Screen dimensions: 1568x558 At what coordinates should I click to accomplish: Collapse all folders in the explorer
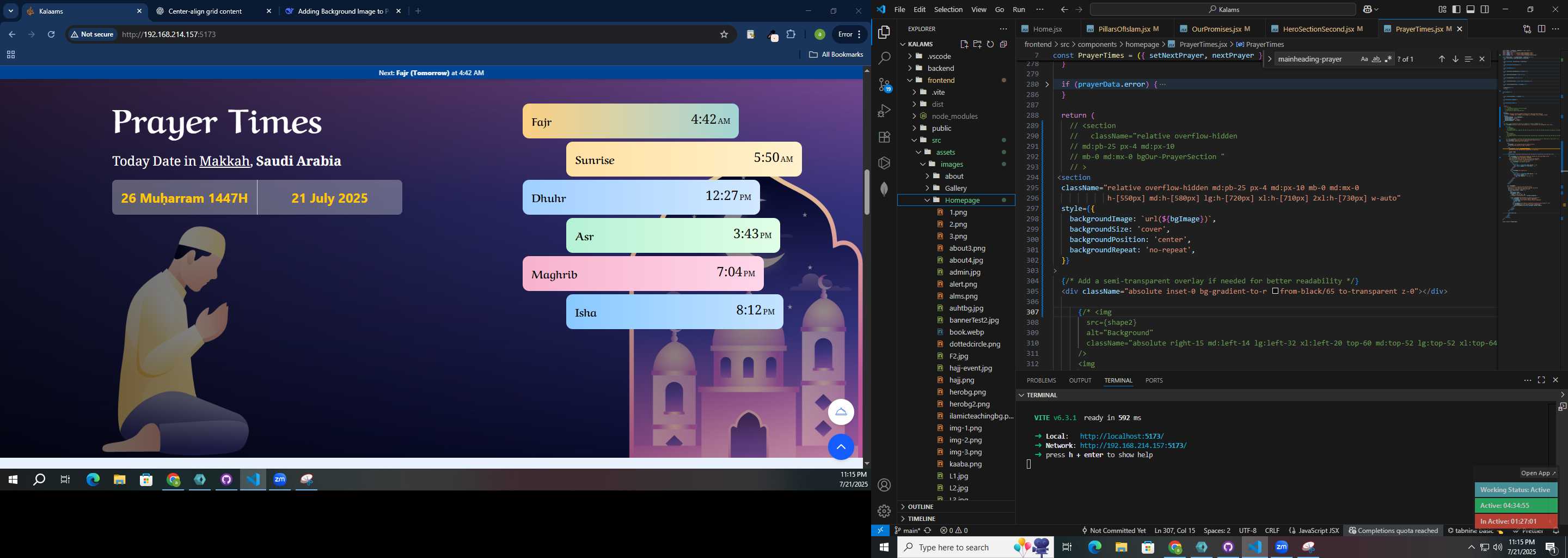click(x=1003, y=44)
